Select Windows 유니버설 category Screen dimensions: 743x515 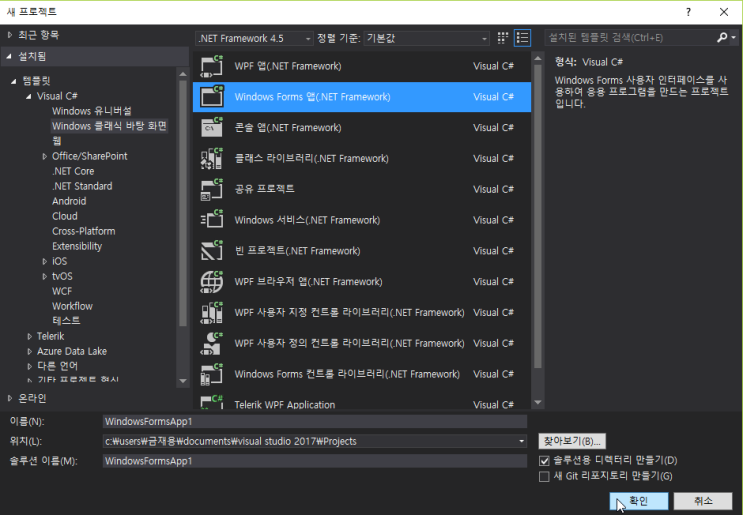tap(92, 111)
